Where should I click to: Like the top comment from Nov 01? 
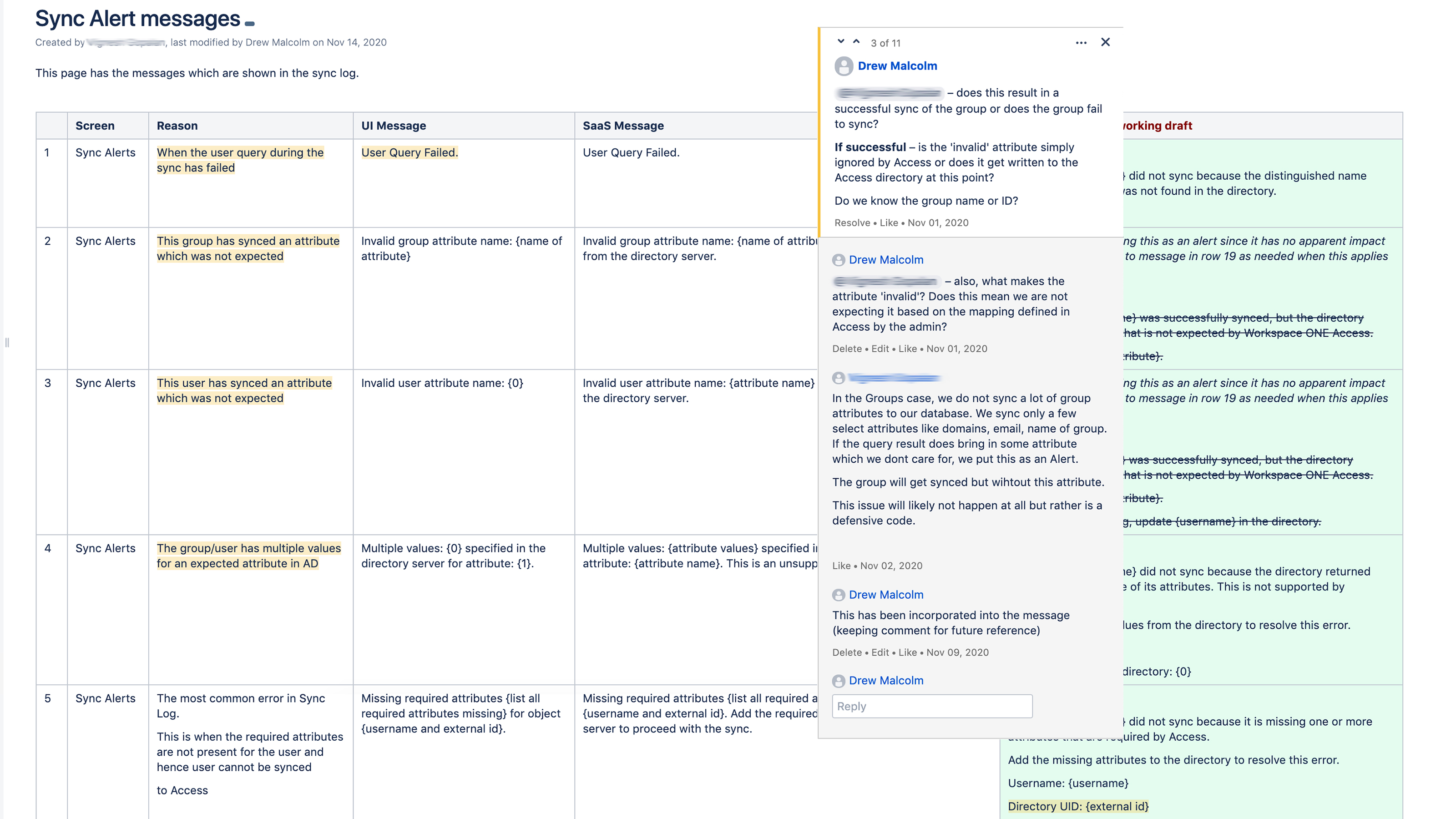[889, 222]
